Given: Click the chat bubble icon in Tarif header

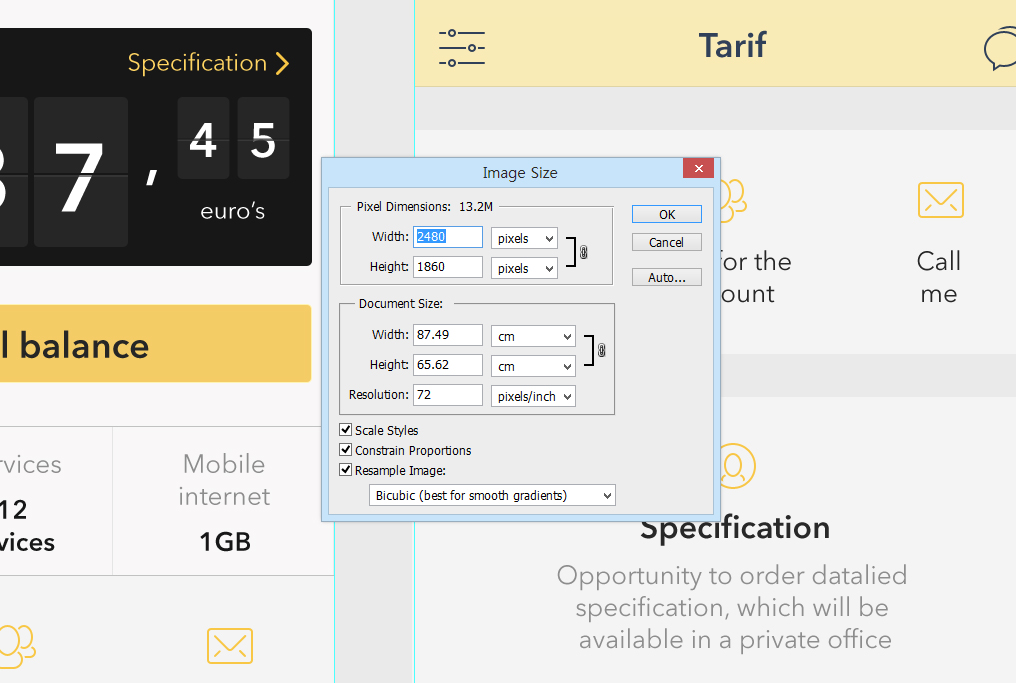Looking at the screenshot, I should coord(1000,48).
